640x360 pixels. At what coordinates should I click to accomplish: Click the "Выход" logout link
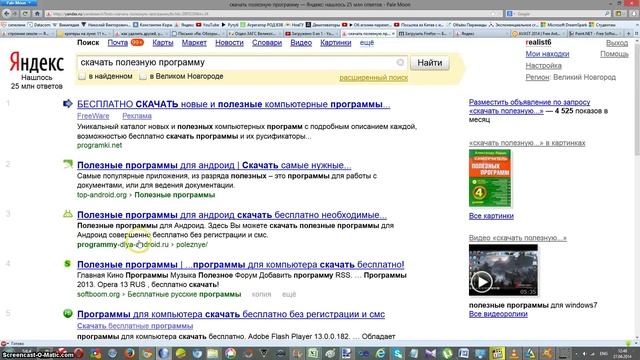[x=617, y=43]
